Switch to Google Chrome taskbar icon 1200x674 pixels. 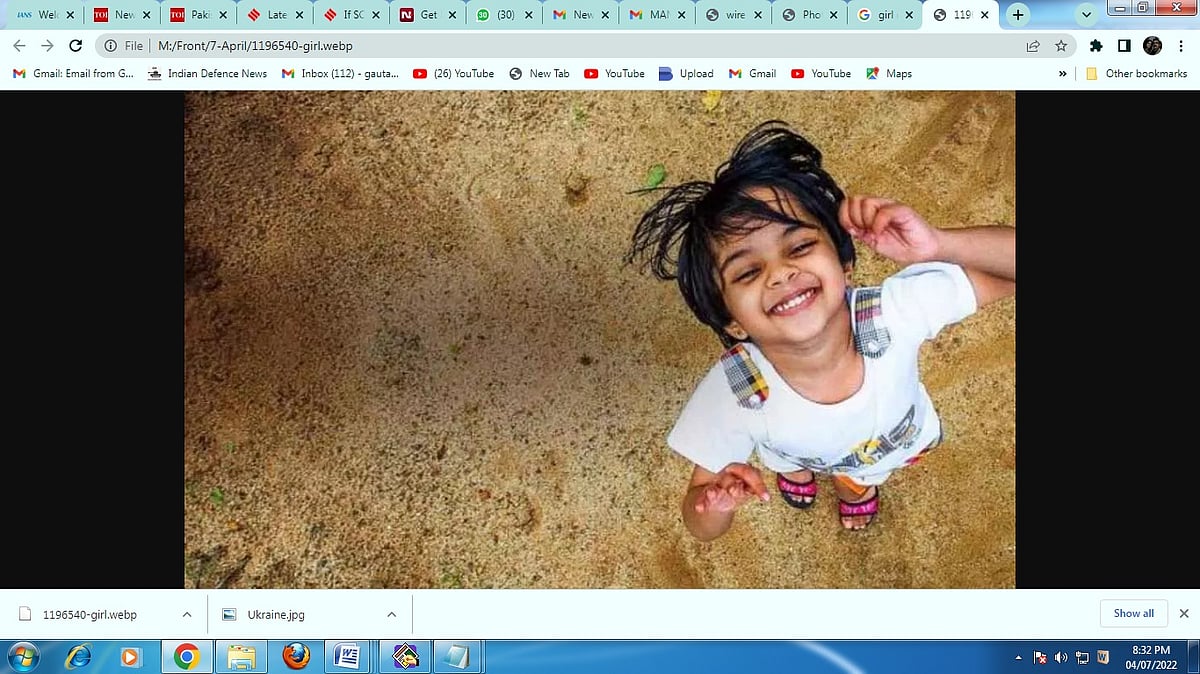pos(186,657)
